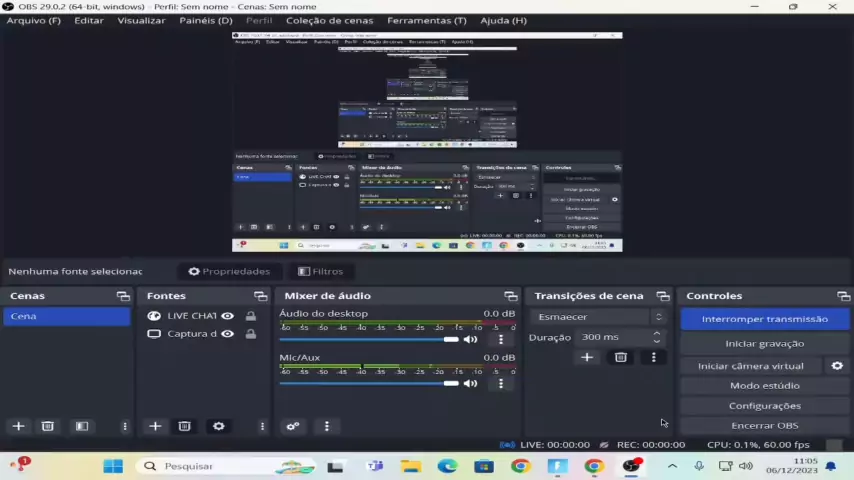Remove transition with trash icon

coord(620,357)
